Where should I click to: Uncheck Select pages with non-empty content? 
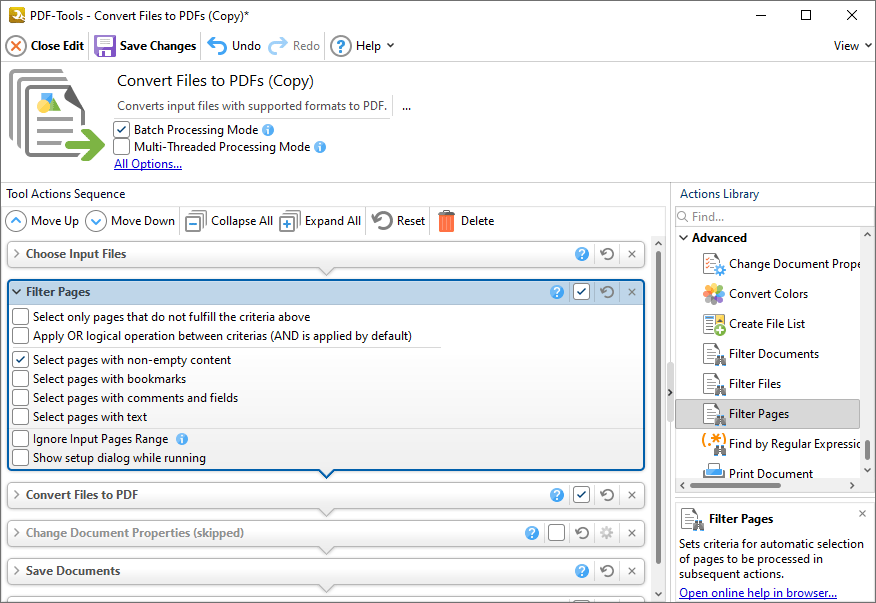click(x=21, y=360)
